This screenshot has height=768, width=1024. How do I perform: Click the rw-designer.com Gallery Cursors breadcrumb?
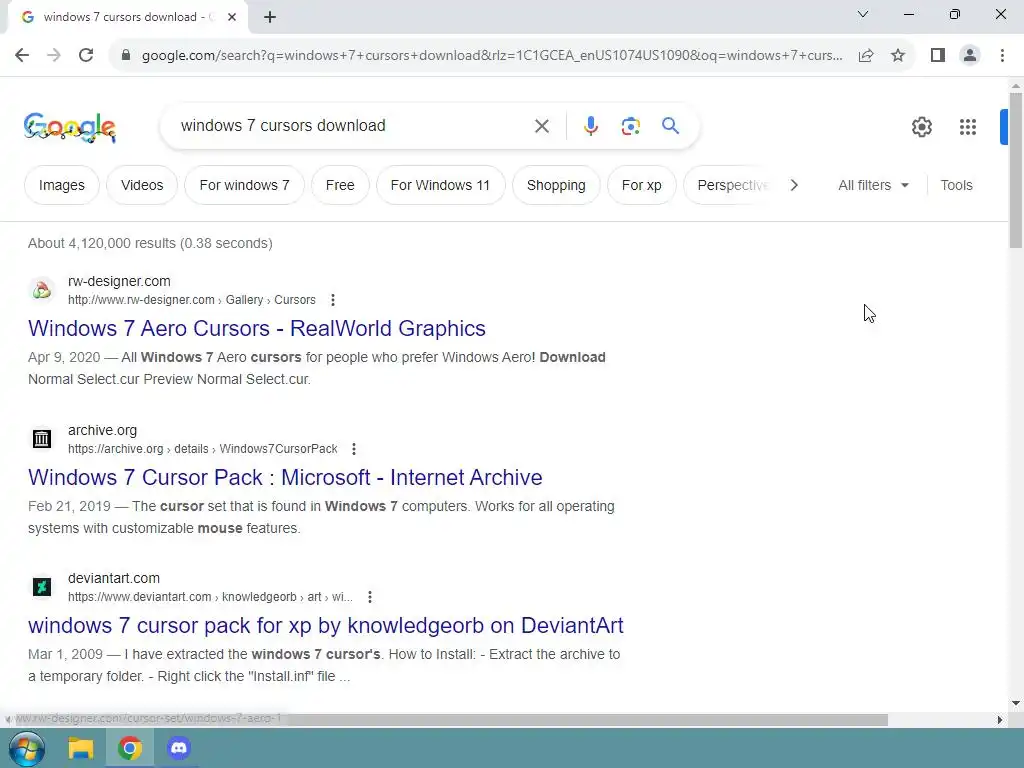192,300
